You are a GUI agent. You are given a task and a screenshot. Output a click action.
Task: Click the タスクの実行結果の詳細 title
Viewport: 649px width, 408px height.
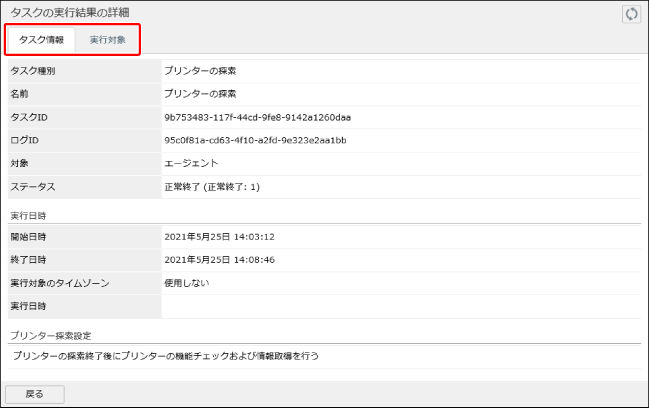75,13
